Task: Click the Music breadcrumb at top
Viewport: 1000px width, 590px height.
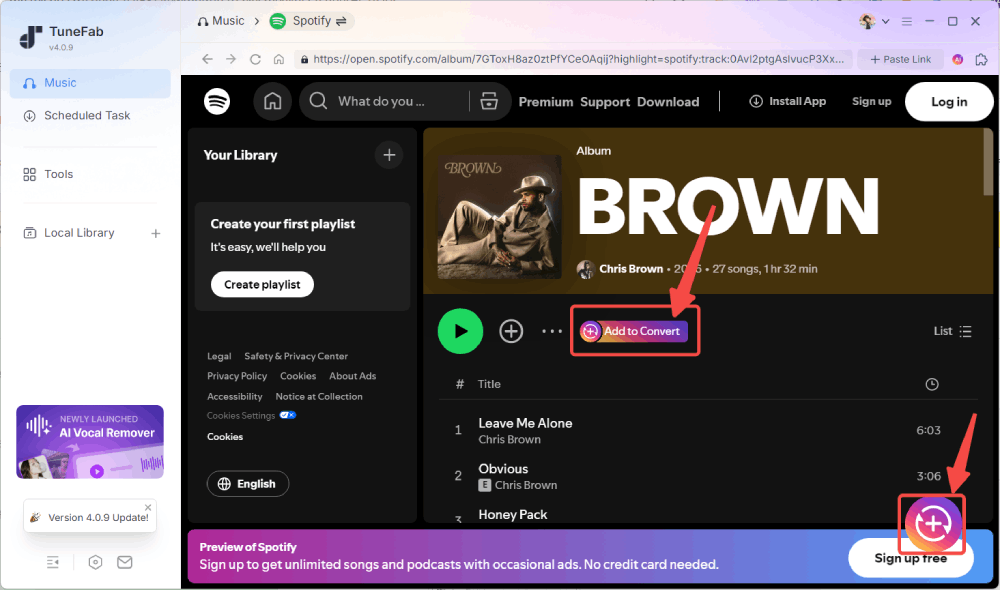Action: coord(221,21)
